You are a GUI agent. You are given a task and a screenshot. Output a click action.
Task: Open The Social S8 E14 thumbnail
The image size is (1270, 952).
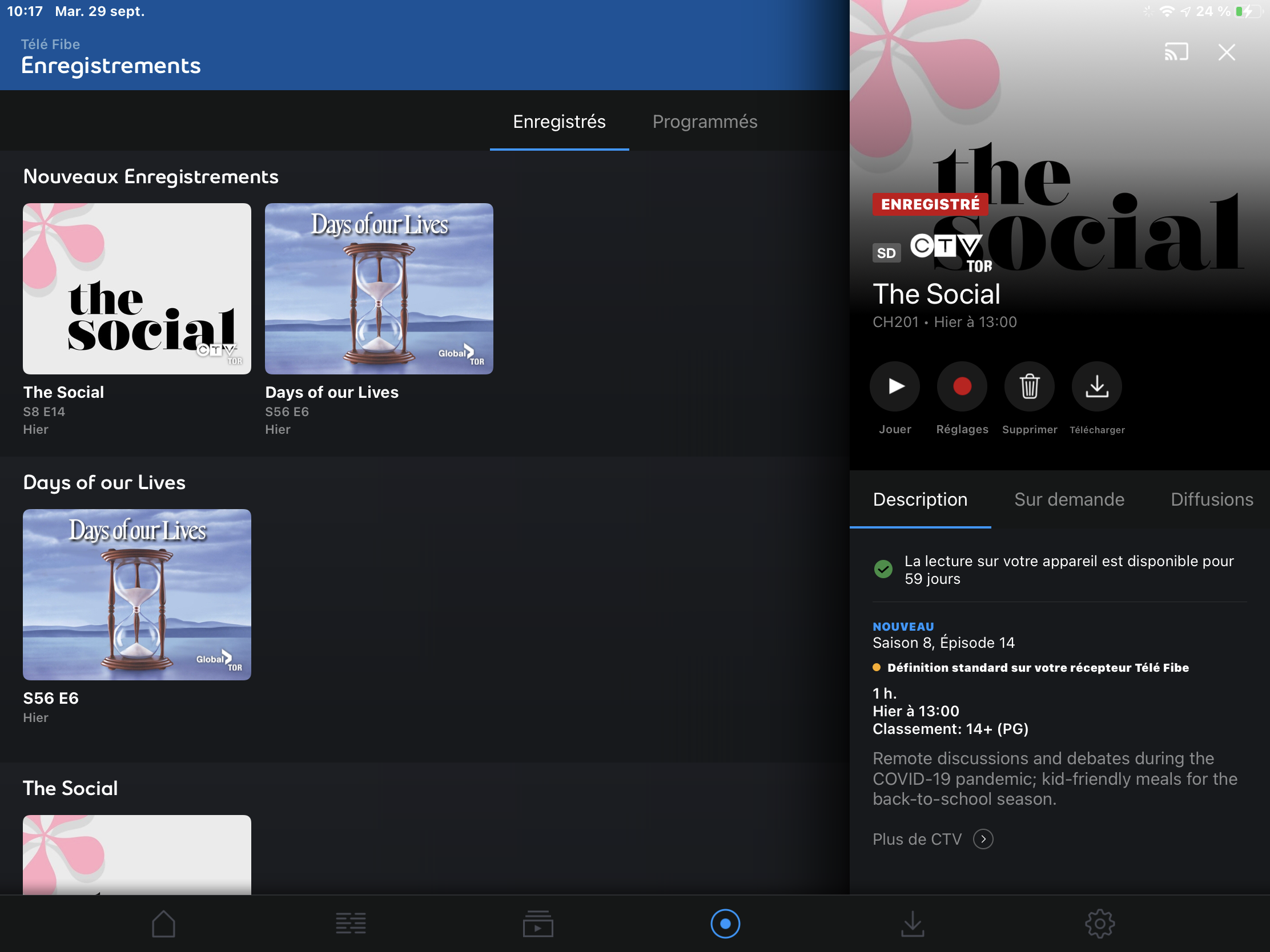(x=136, y=289)
